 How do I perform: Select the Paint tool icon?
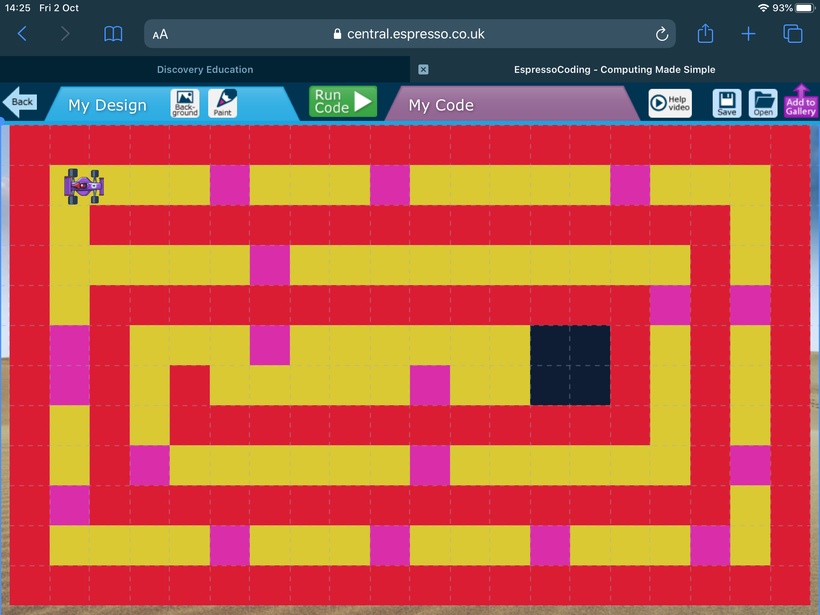(223, 103)
